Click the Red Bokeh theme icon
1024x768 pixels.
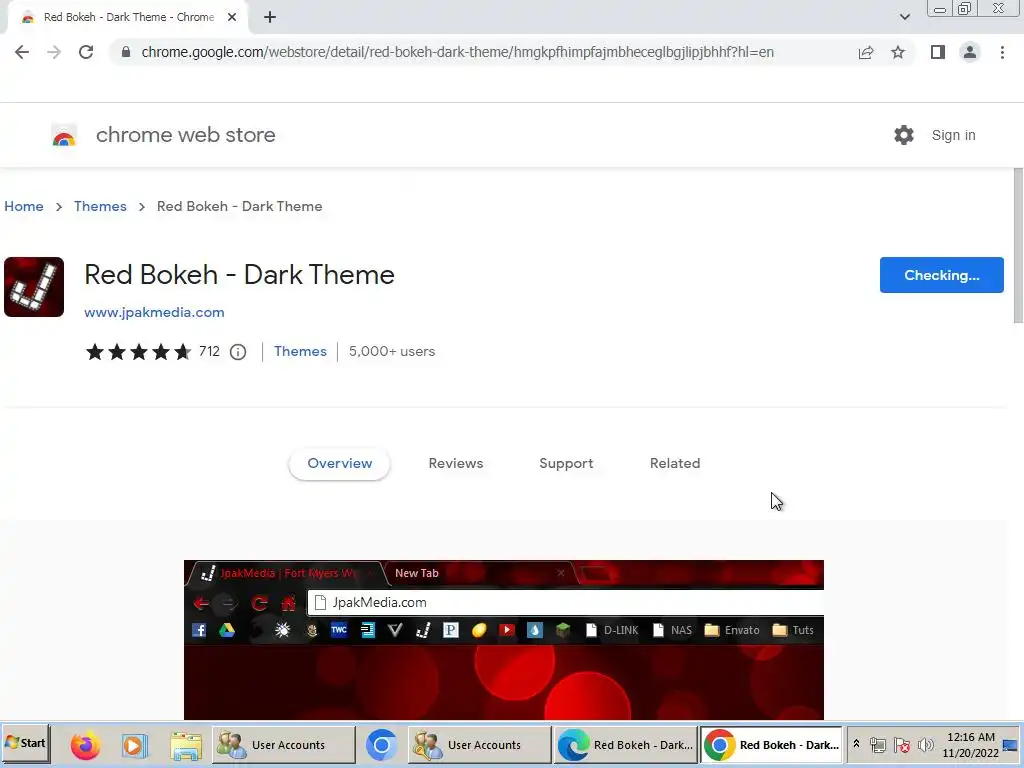(34, 287)
